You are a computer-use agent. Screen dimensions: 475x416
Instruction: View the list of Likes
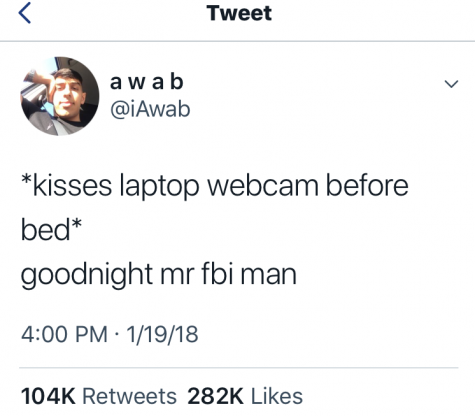(x=277, y=396)
